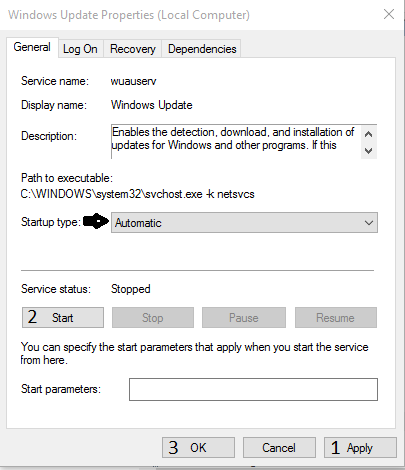
Task: Click the greyed-out Pause button
Action: (x=244, y=318)
